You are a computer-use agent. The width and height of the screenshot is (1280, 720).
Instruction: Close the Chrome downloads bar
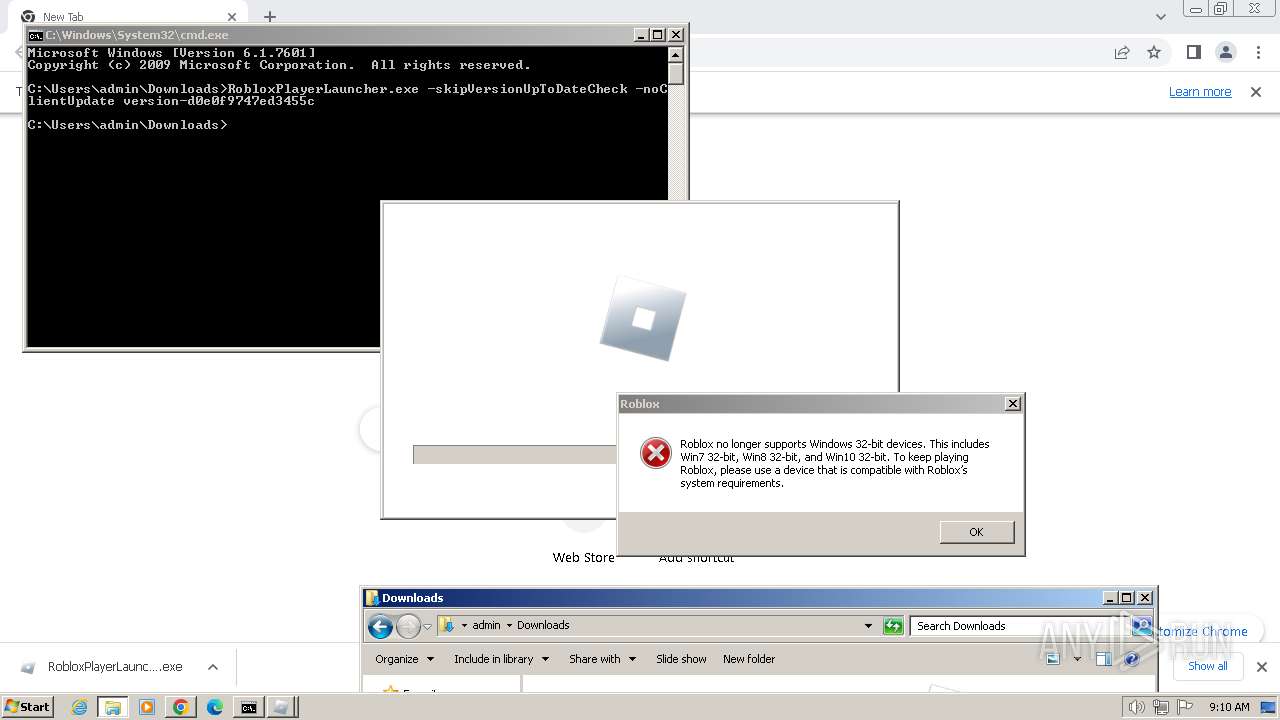point(1262,667)
